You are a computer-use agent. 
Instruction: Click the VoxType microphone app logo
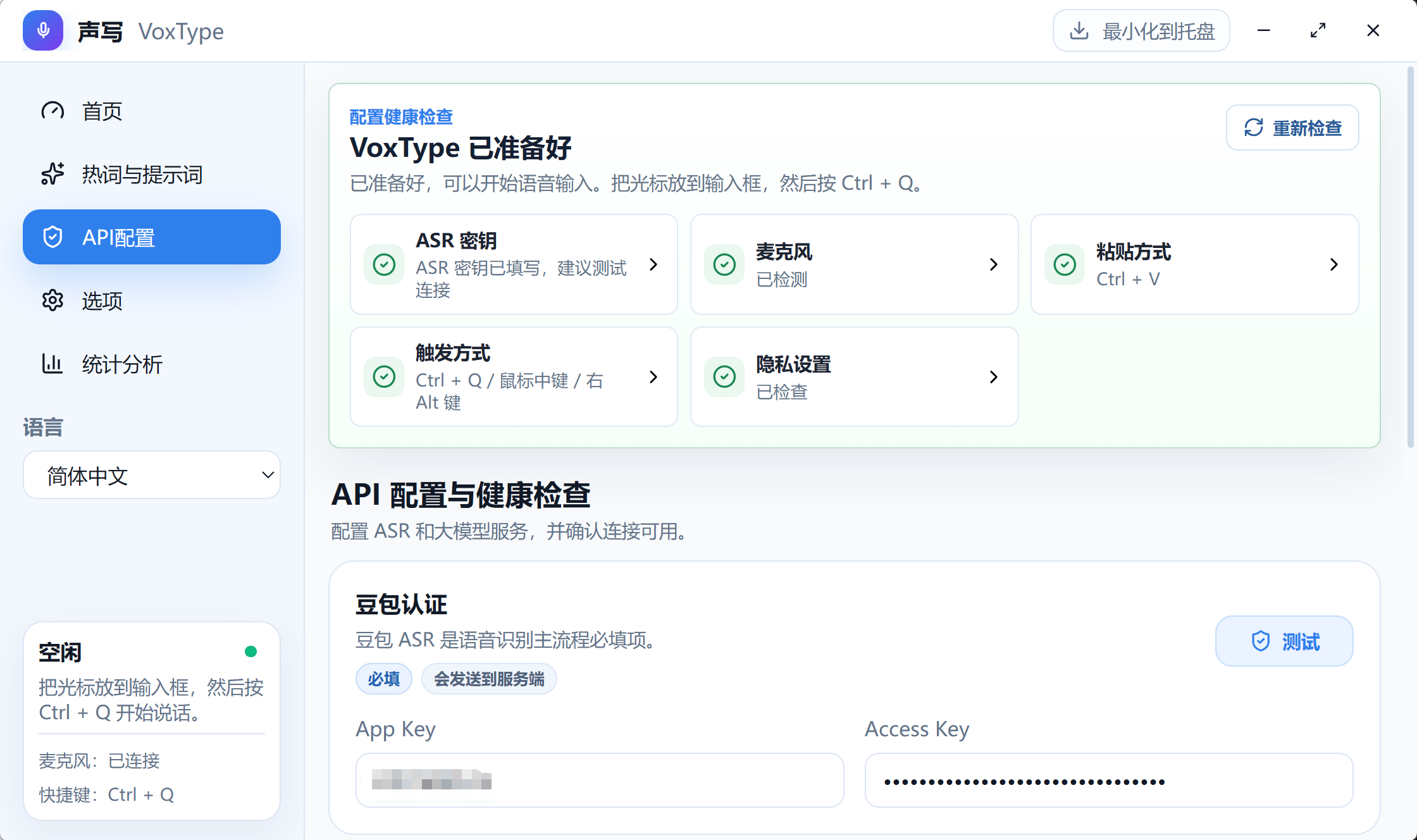point(43,30)
